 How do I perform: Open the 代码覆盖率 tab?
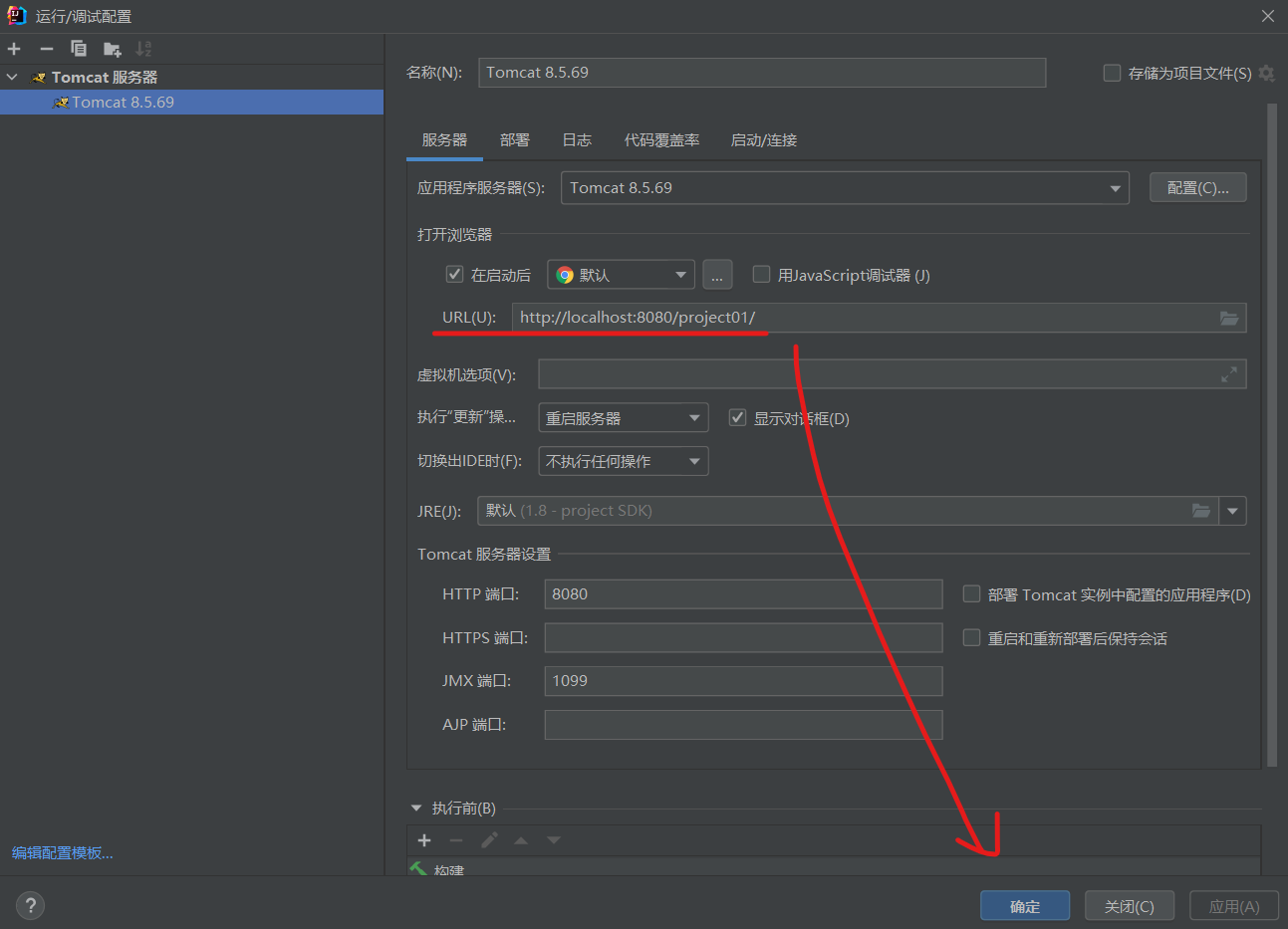tap(661, 140)
